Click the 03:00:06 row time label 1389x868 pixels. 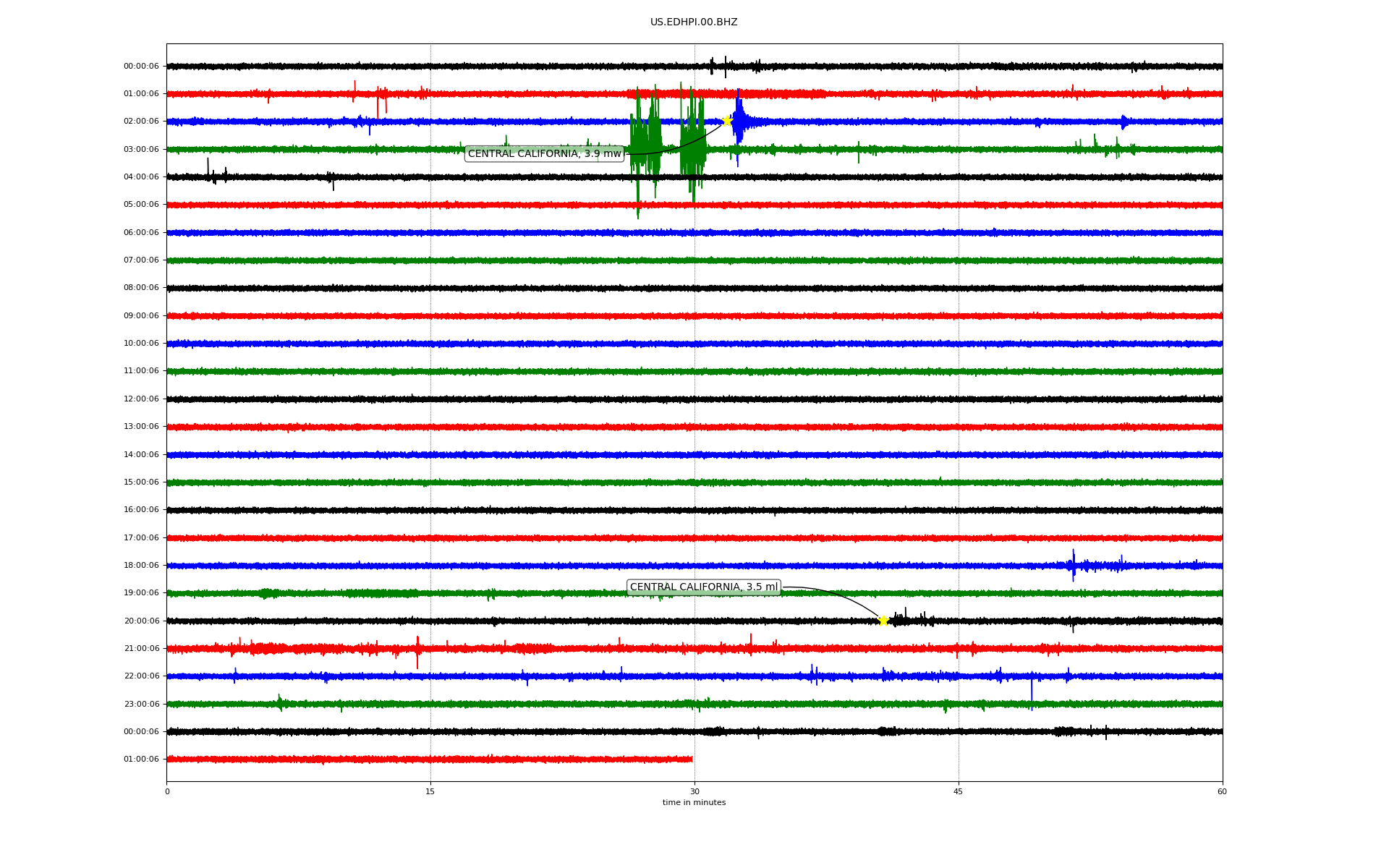pos(141,149)
